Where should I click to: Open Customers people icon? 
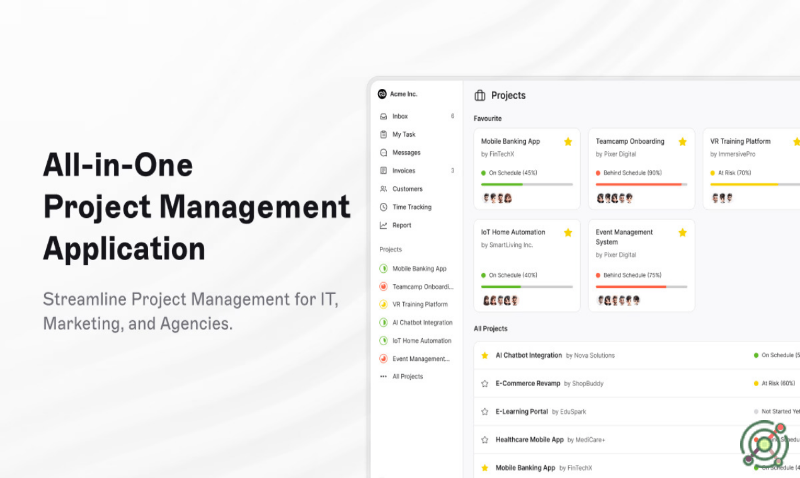coord(383,189)
